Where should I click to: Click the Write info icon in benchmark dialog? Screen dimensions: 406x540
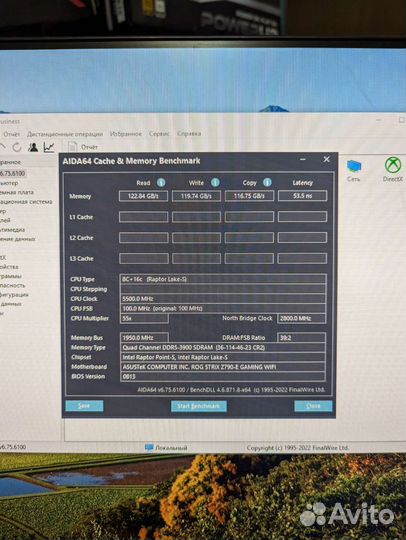coord(215,182)
